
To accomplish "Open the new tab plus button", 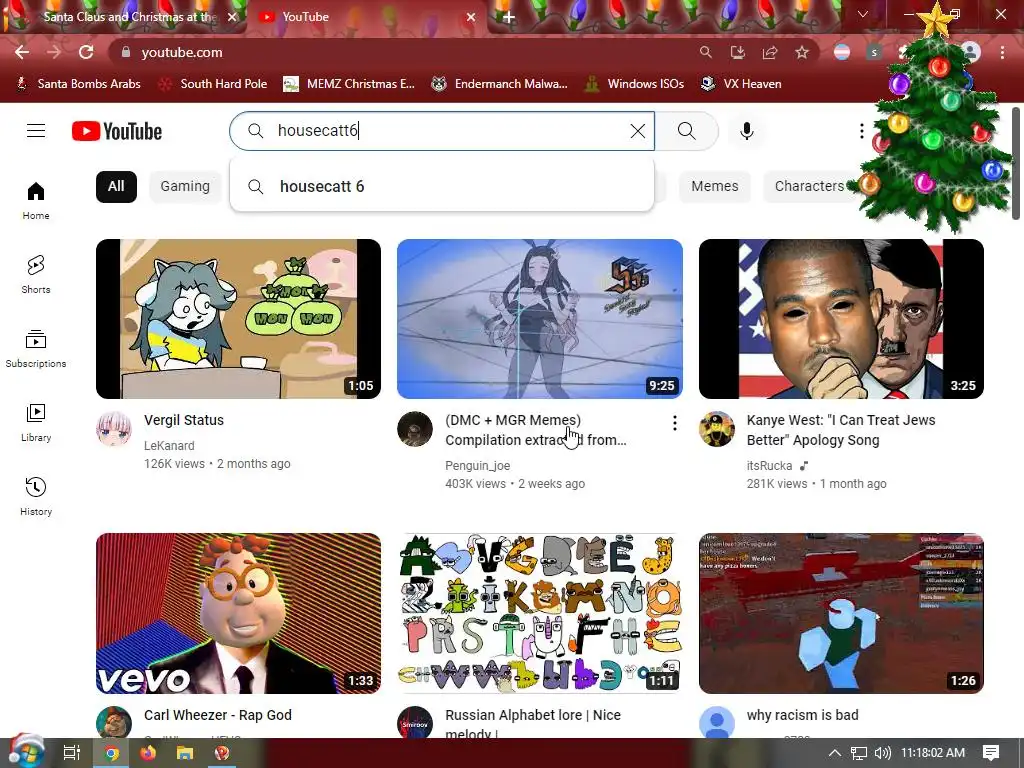I will click(509, 17).
